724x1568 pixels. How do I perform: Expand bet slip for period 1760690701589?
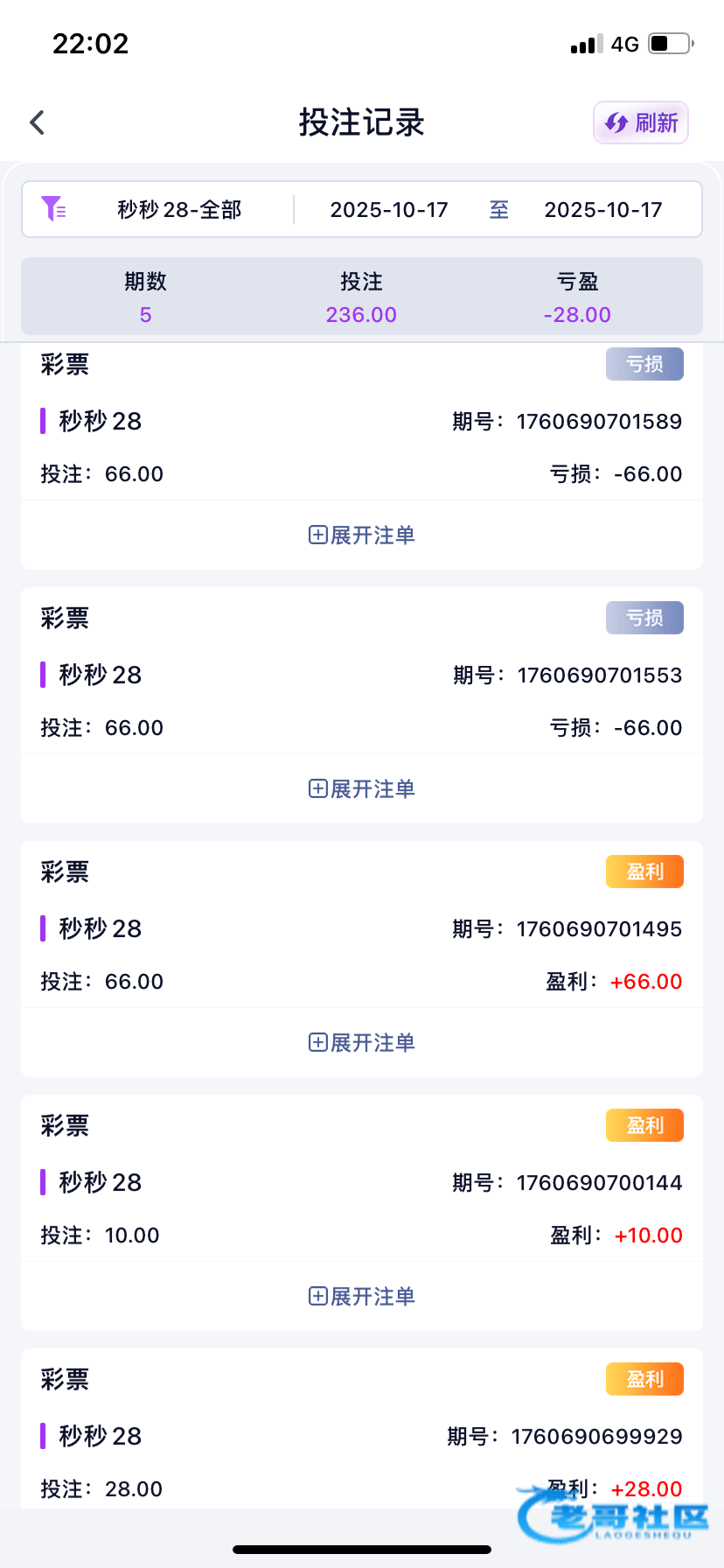(x=362, y=535)
